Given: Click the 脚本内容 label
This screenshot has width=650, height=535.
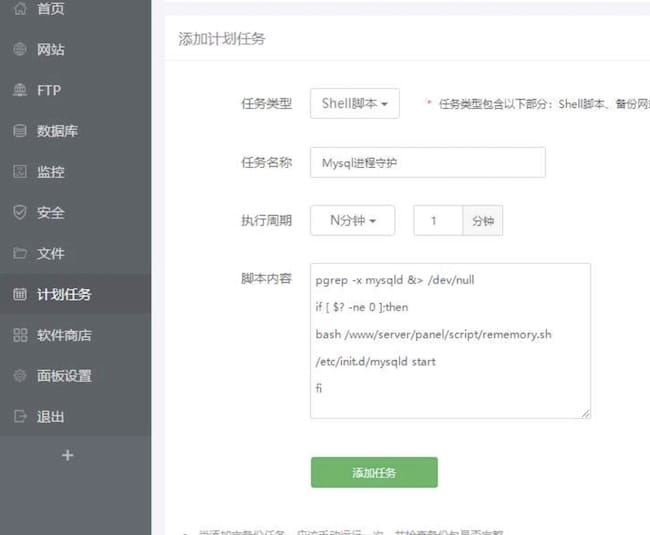Looking at the screenshot, I should point(267,278).
